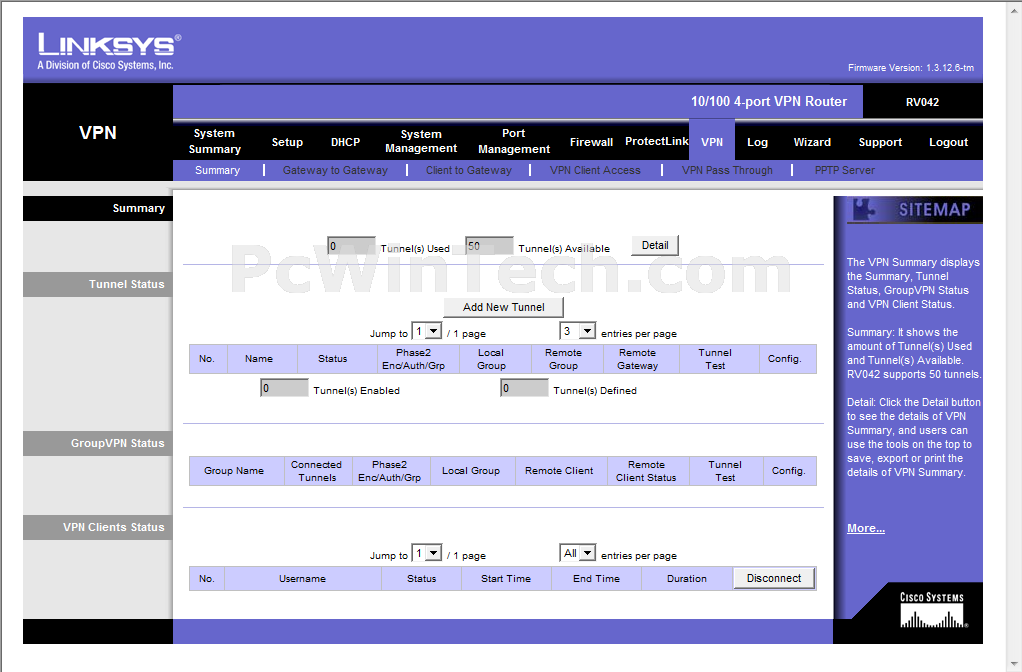The width and height of the screenshot is (1022, 672).
Task: Follow the More... link in sidebar
Action: 866,528
